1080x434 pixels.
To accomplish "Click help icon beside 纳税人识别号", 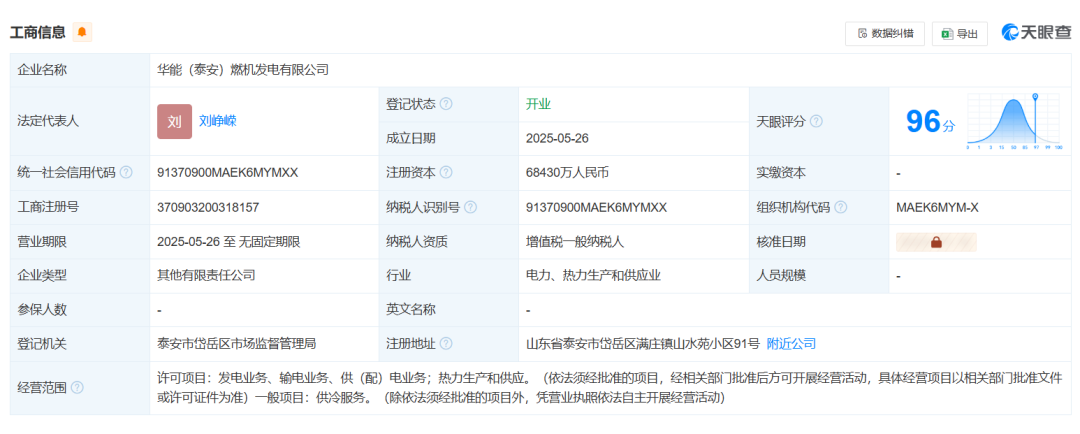I will pos(471,207).
